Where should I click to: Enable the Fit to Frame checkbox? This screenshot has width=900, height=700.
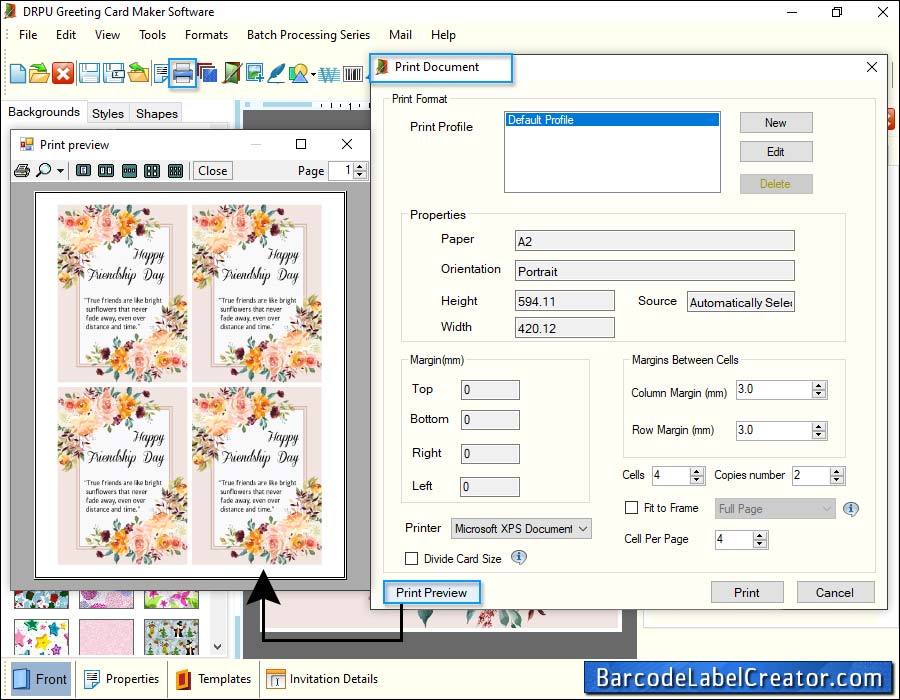pos(631,509)
